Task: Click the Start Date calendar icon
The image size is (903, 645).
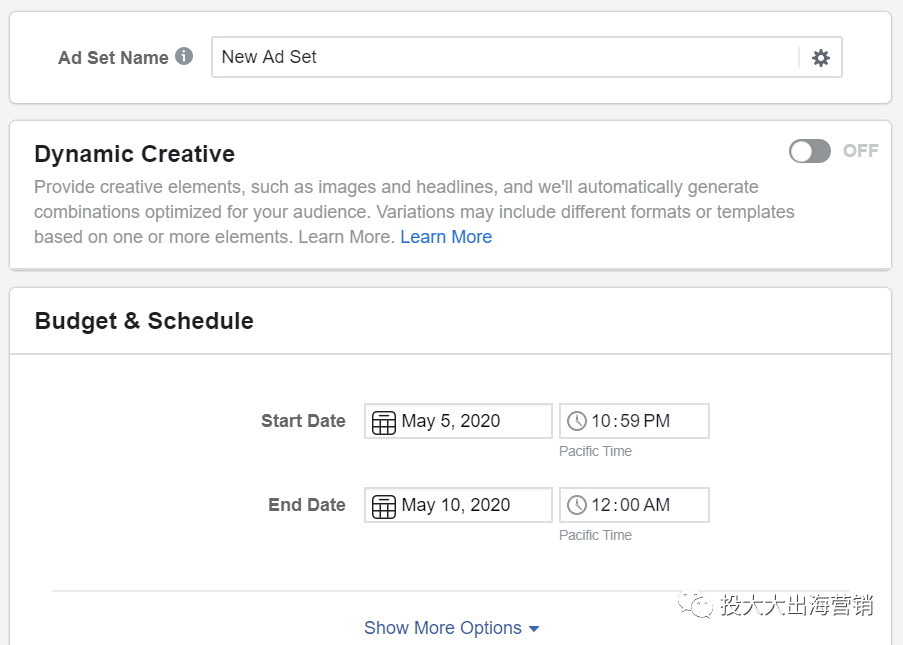Action: tap(384, 422)
